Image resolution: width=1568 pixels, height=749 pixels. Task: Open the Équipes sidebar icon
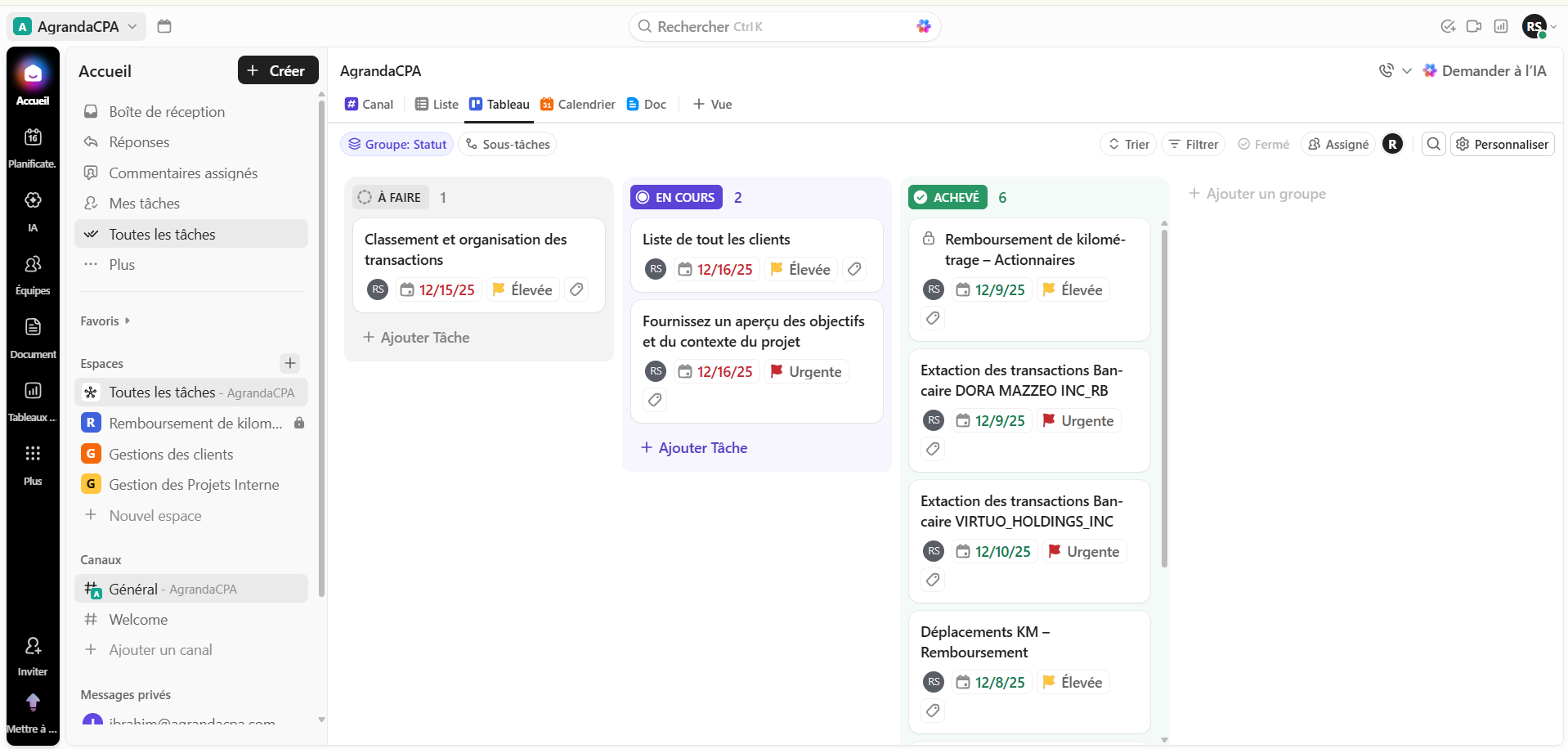pos(33,272)
